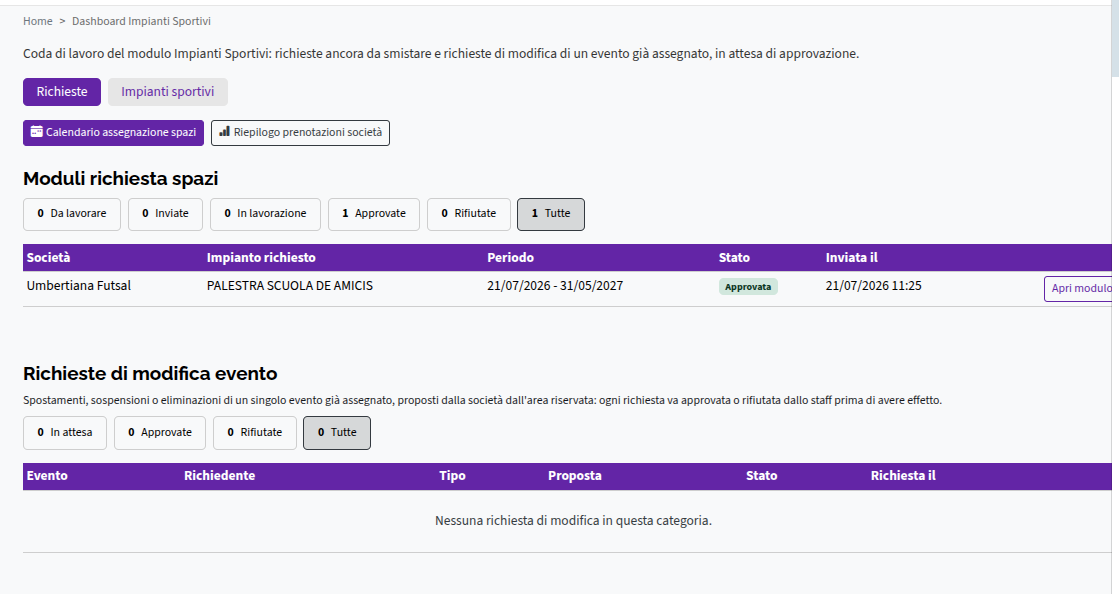Click the Approvata status badge
The image size is (1119, 594).
click(748, 286)
